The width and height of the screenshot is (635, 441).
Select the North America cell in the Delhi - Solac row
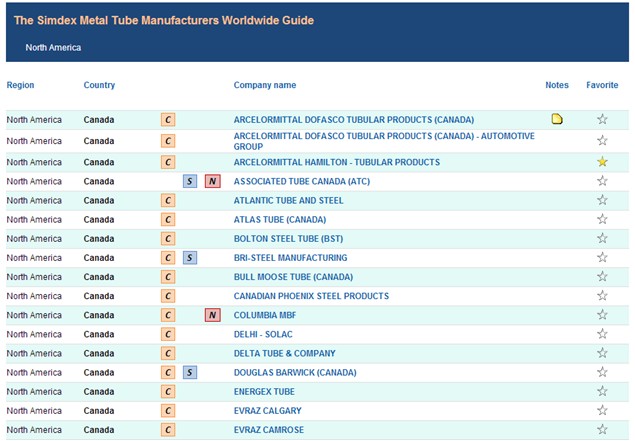pyautogui.click(x=34, y=334)
